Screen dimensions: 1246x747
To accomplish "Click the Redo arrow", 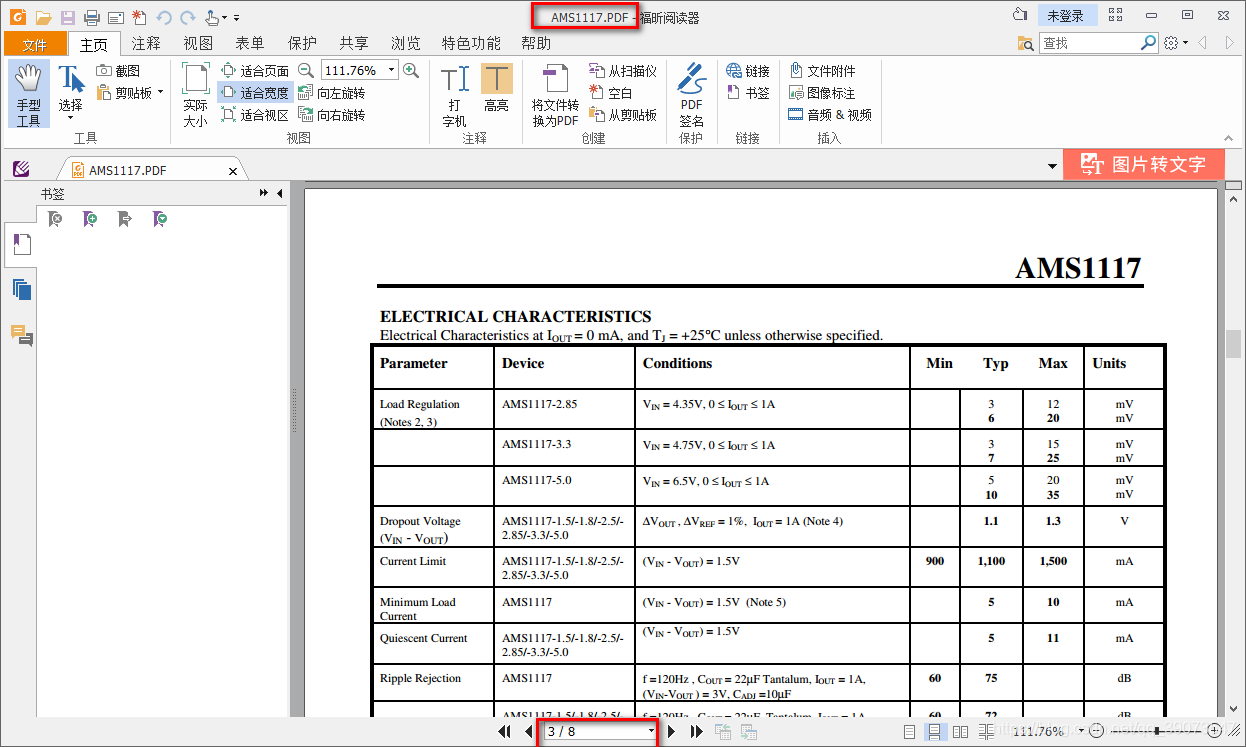I will [187, 17].
